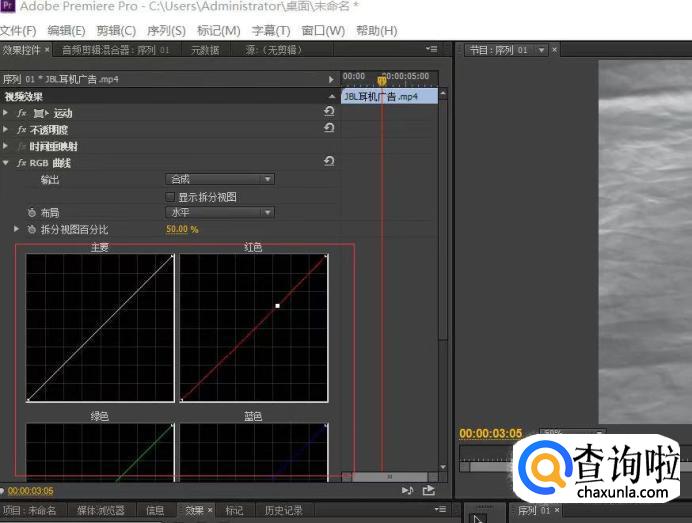Switch to the 音频剪辑混合器 tab
Viewport: 692px width, 523px height.
point(115,50)
